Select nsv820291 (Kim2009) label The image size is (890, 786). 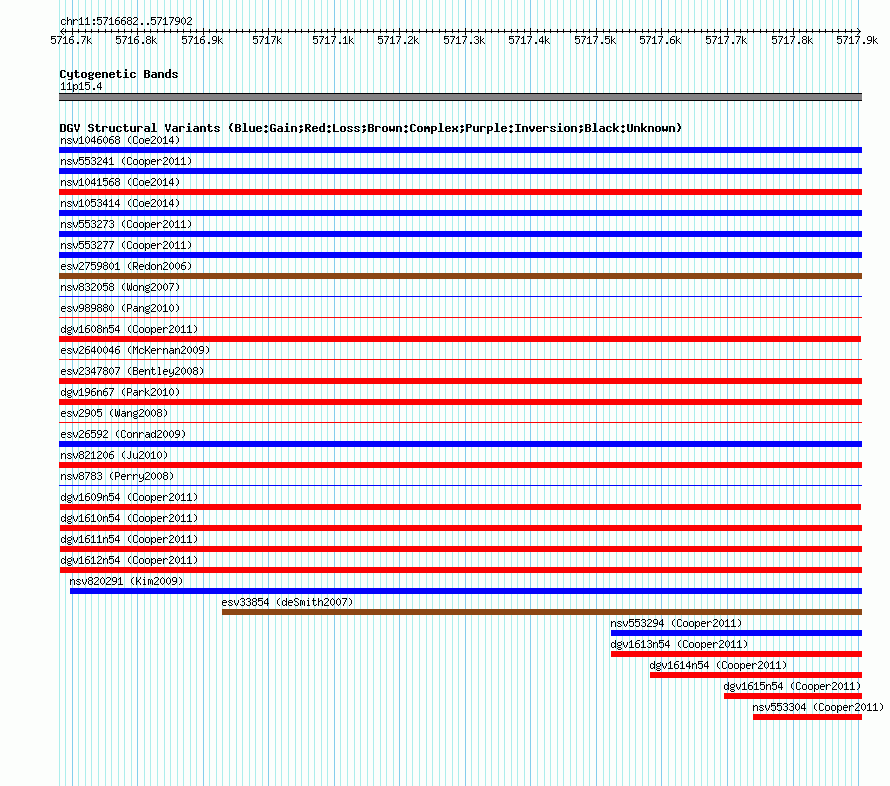point(126,581)
